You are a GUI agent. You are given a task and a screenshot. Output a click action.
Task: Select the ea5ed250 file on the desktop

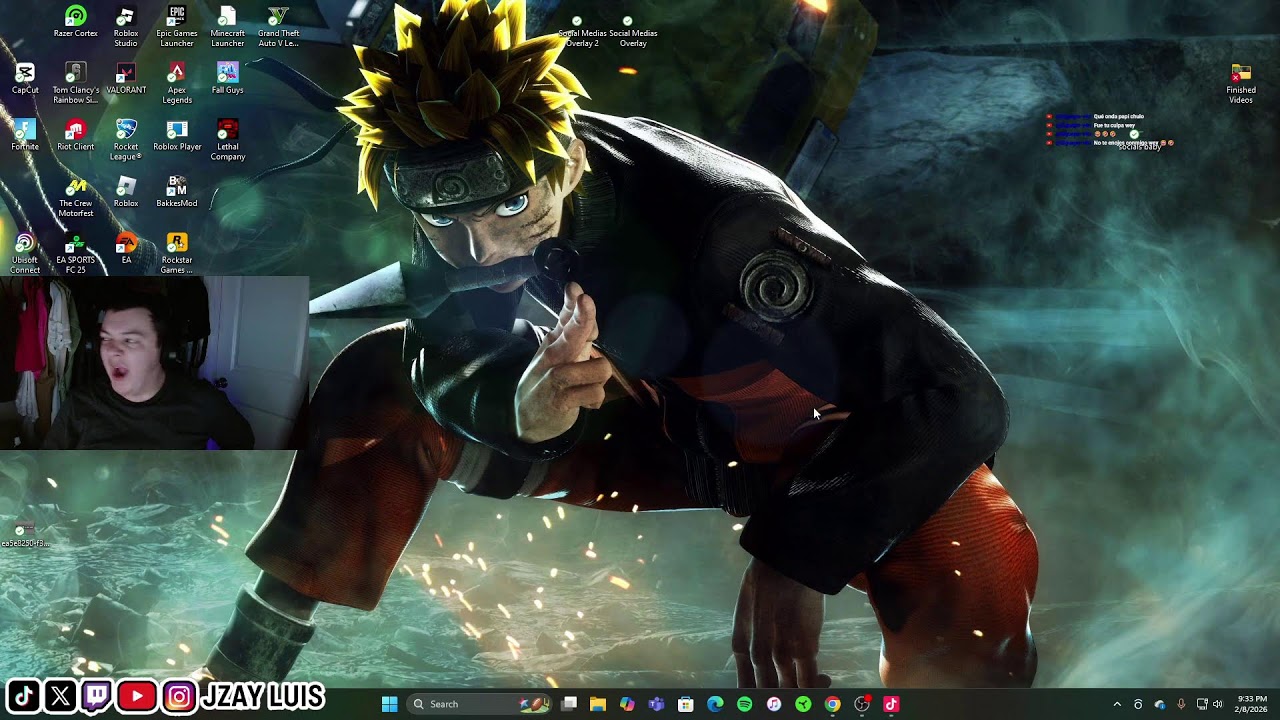pyautogui.click(x=24, y=535)
